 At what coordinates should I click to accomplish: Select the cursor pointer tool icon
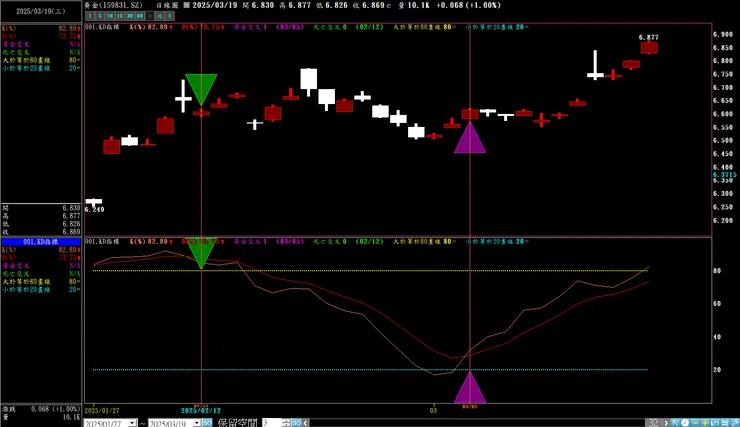[675, 423]
